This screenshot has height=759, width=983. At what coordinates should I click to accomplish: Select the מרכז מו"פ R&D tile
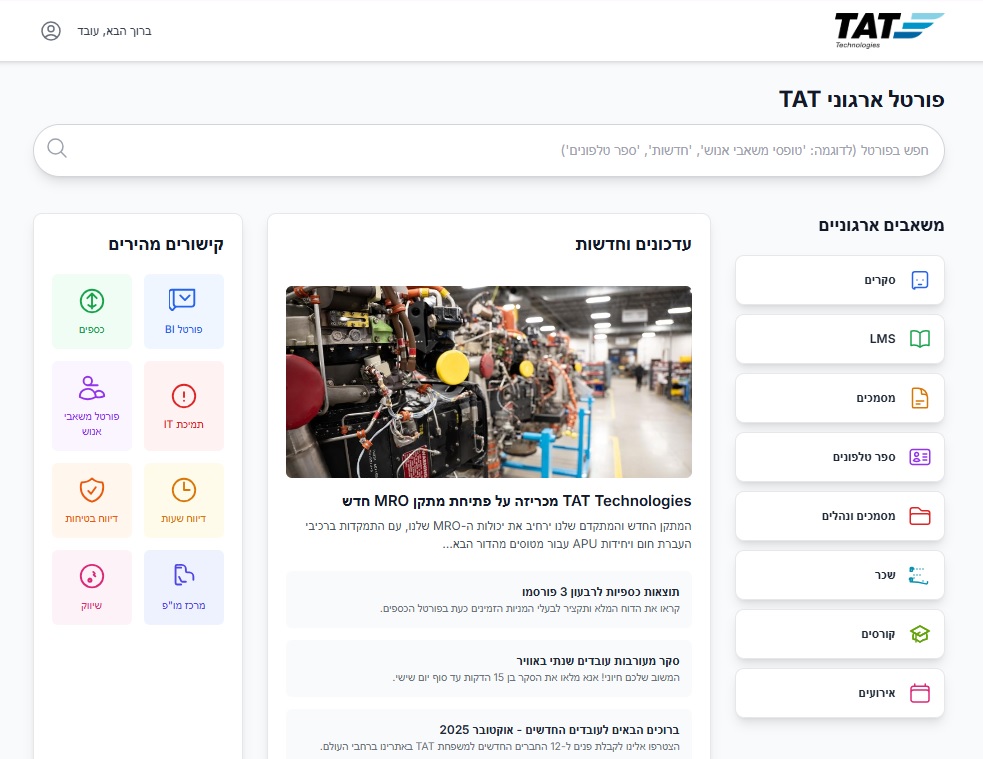pos(183,576)
